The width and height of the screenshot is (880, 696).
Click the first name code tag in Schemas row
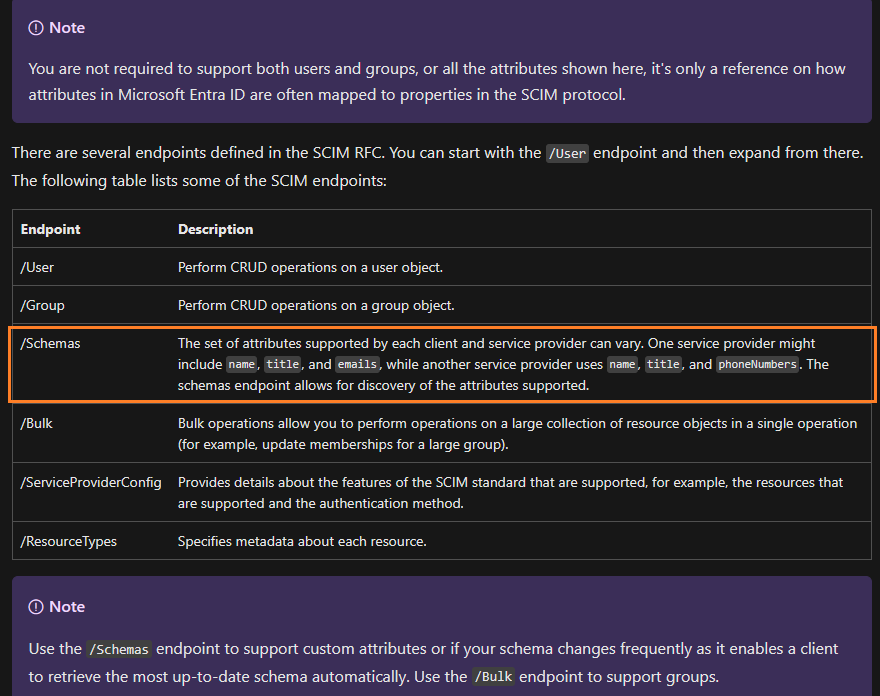coord(241,364)
